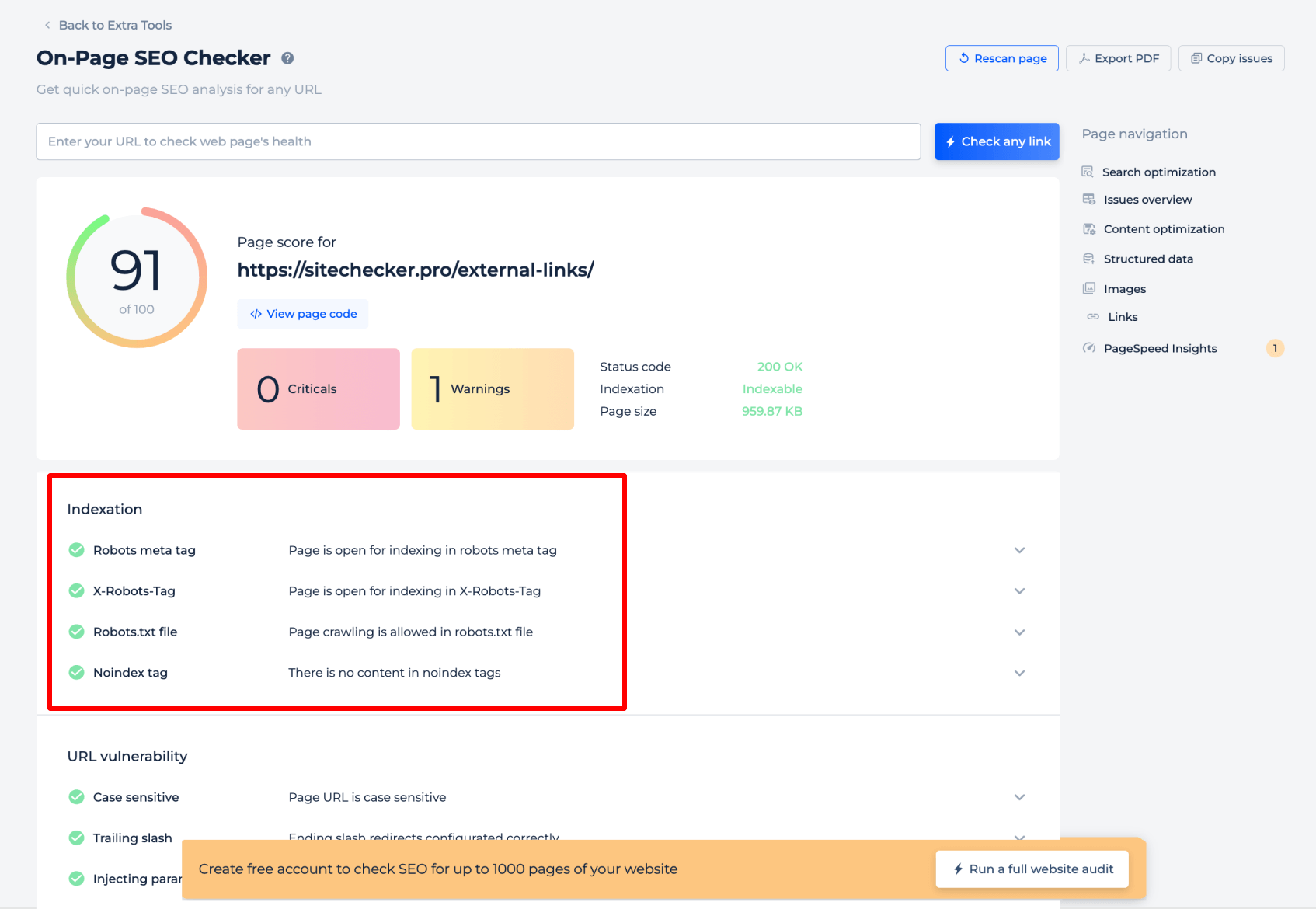
Task: Expand the X-Robots-Tag row chevron
Action: pyautogui.click(x=1019, y=591)
